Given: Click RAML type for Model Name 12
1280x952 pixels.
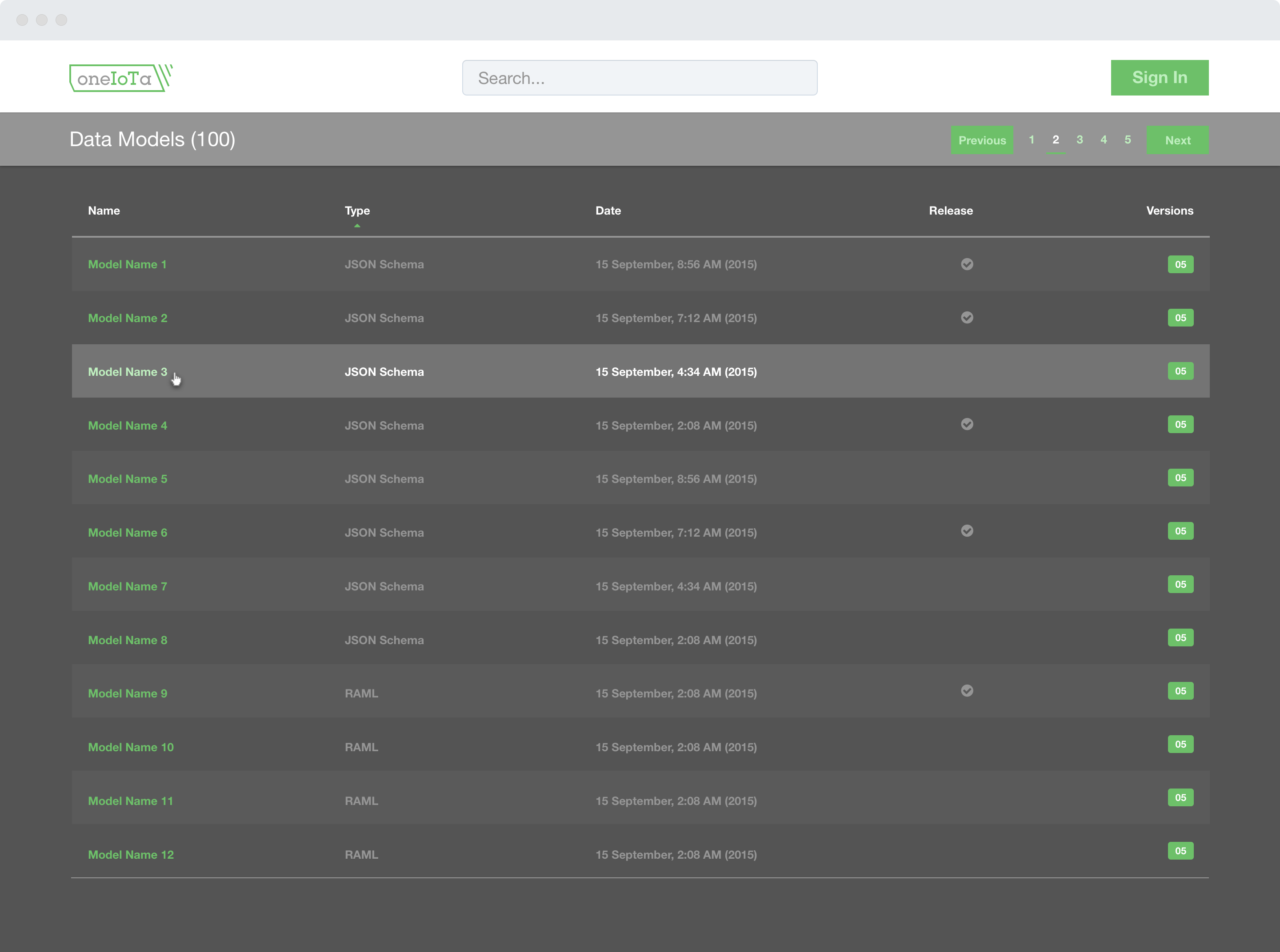Looking at the screenshot, I should pos(361,854).
